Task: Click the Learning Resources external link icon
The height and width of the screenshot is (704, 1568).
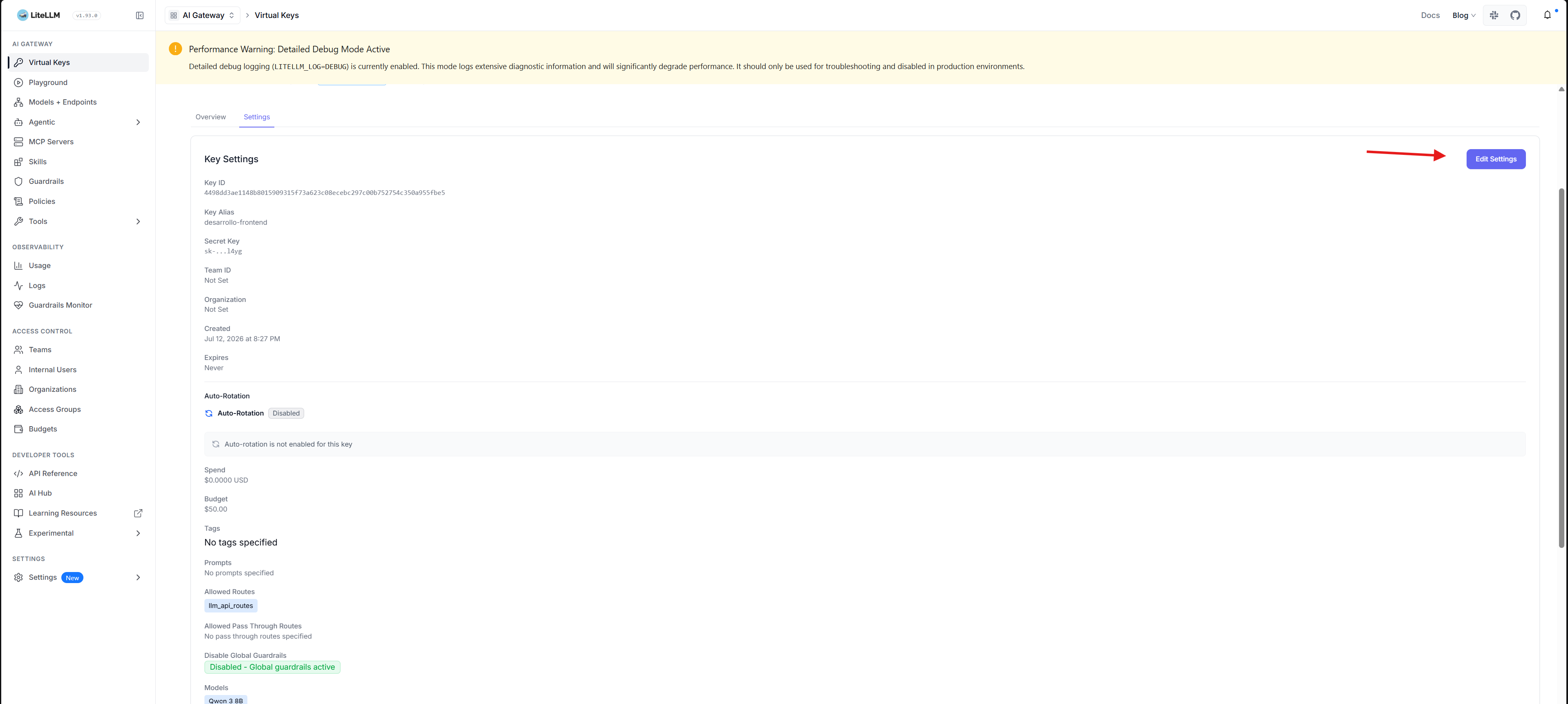Action: (138, 513)
